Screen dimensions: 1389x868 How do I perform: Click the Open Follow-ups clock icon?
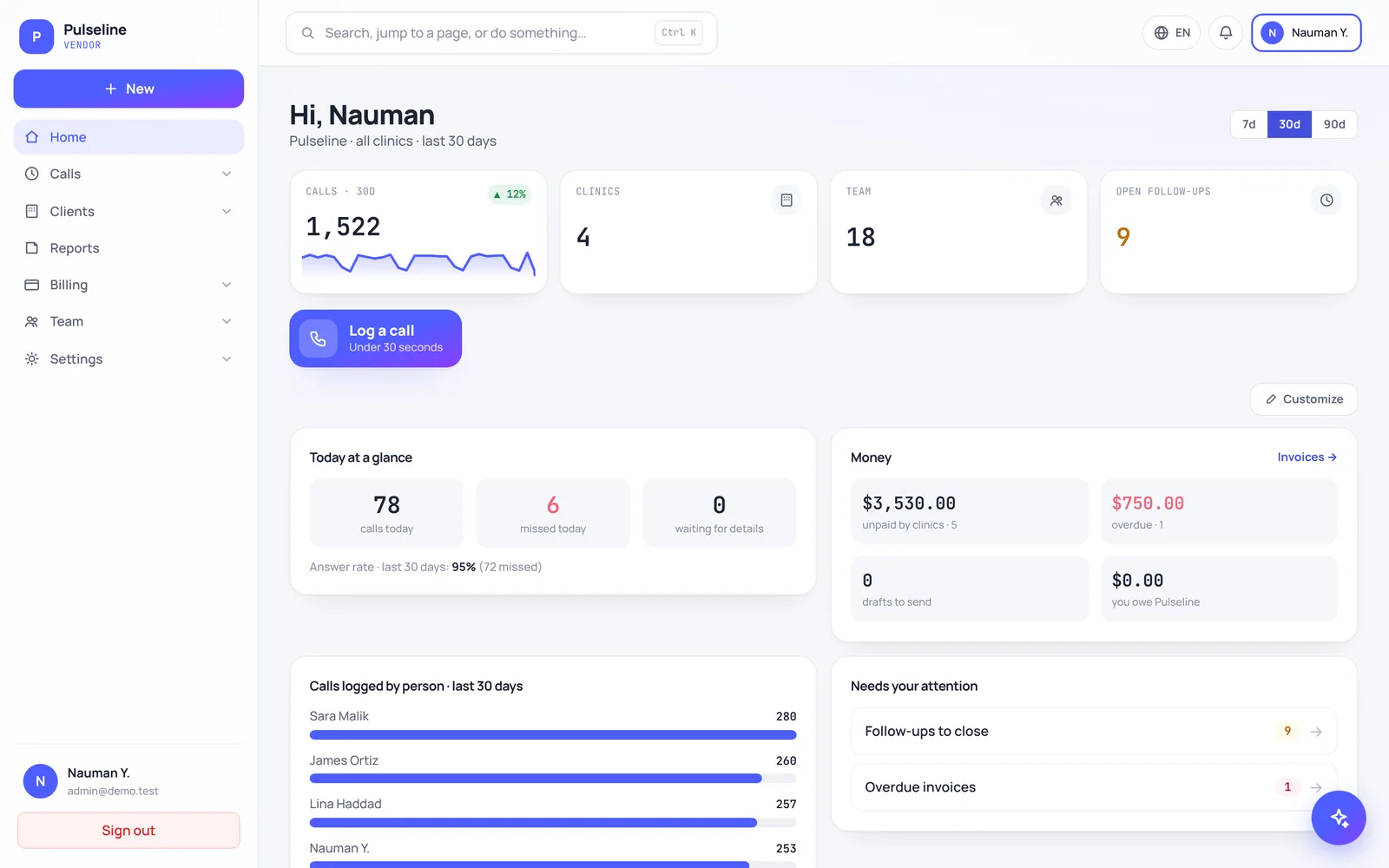[x=1326, y=201]
